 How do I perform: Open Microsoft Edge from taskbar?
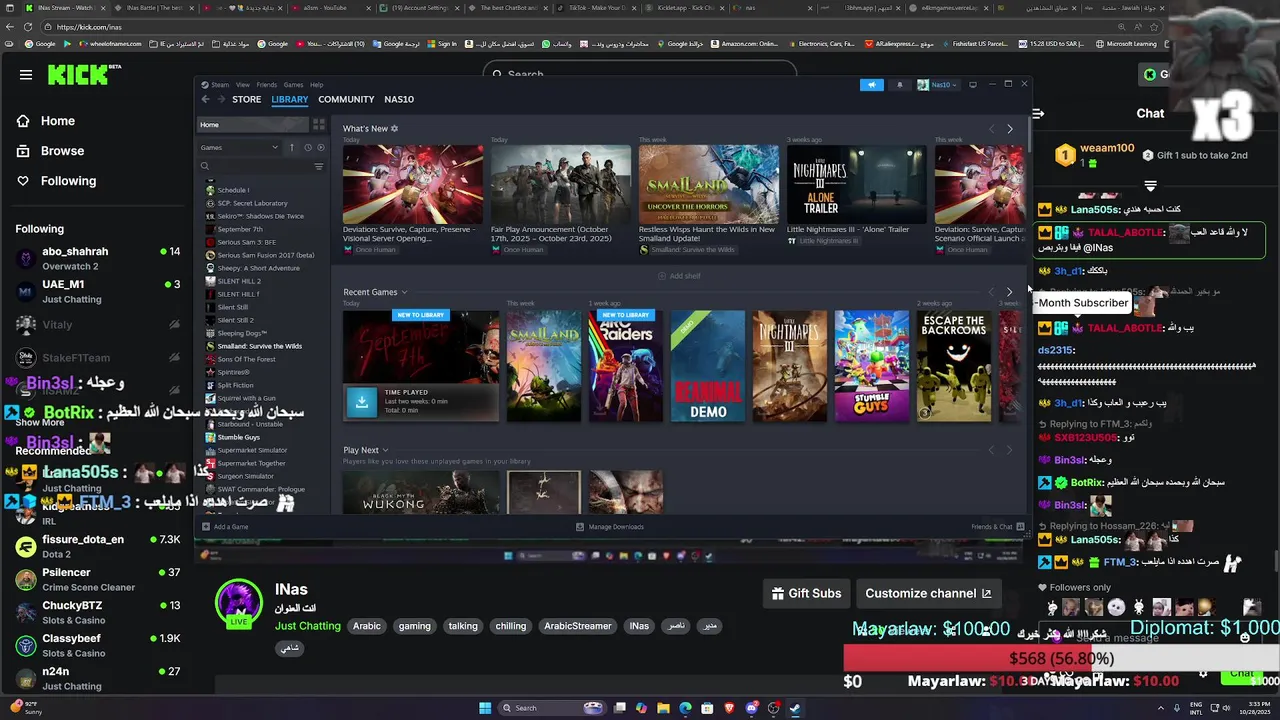click(x=685, y=708)
